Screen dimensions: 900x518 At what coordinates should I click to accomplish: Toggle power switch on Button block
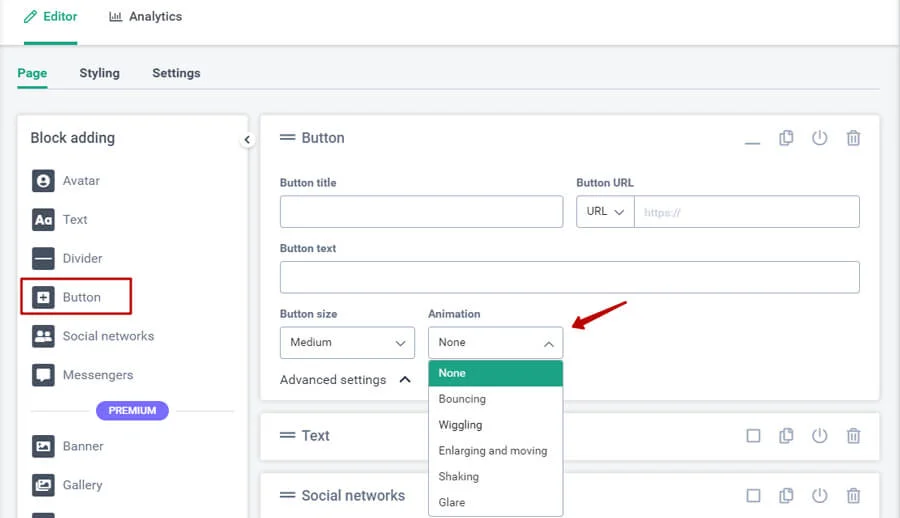[820, 138]
